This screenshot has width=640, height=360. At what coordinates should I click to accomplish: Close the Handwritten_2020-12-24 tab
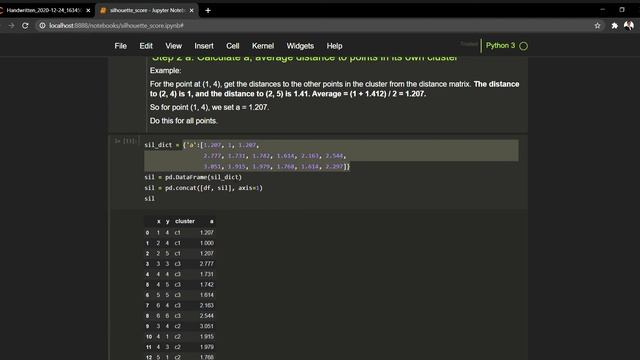pyautogui.click(x=88, y=10)
